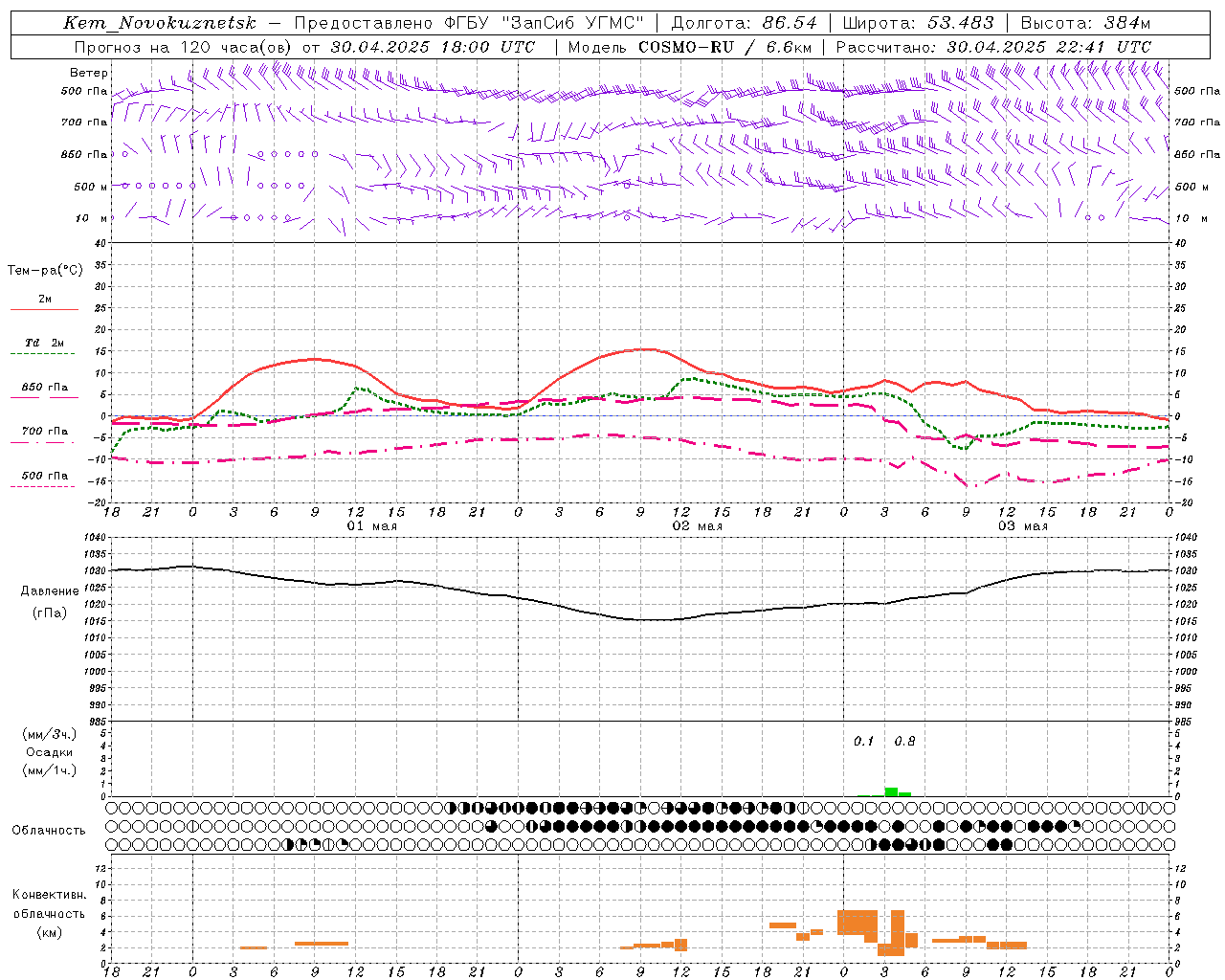Click the '850 гПа' temperature legend entry
Screen dimensions: 1225x980
pyautogui.click(x=45, y=388)
